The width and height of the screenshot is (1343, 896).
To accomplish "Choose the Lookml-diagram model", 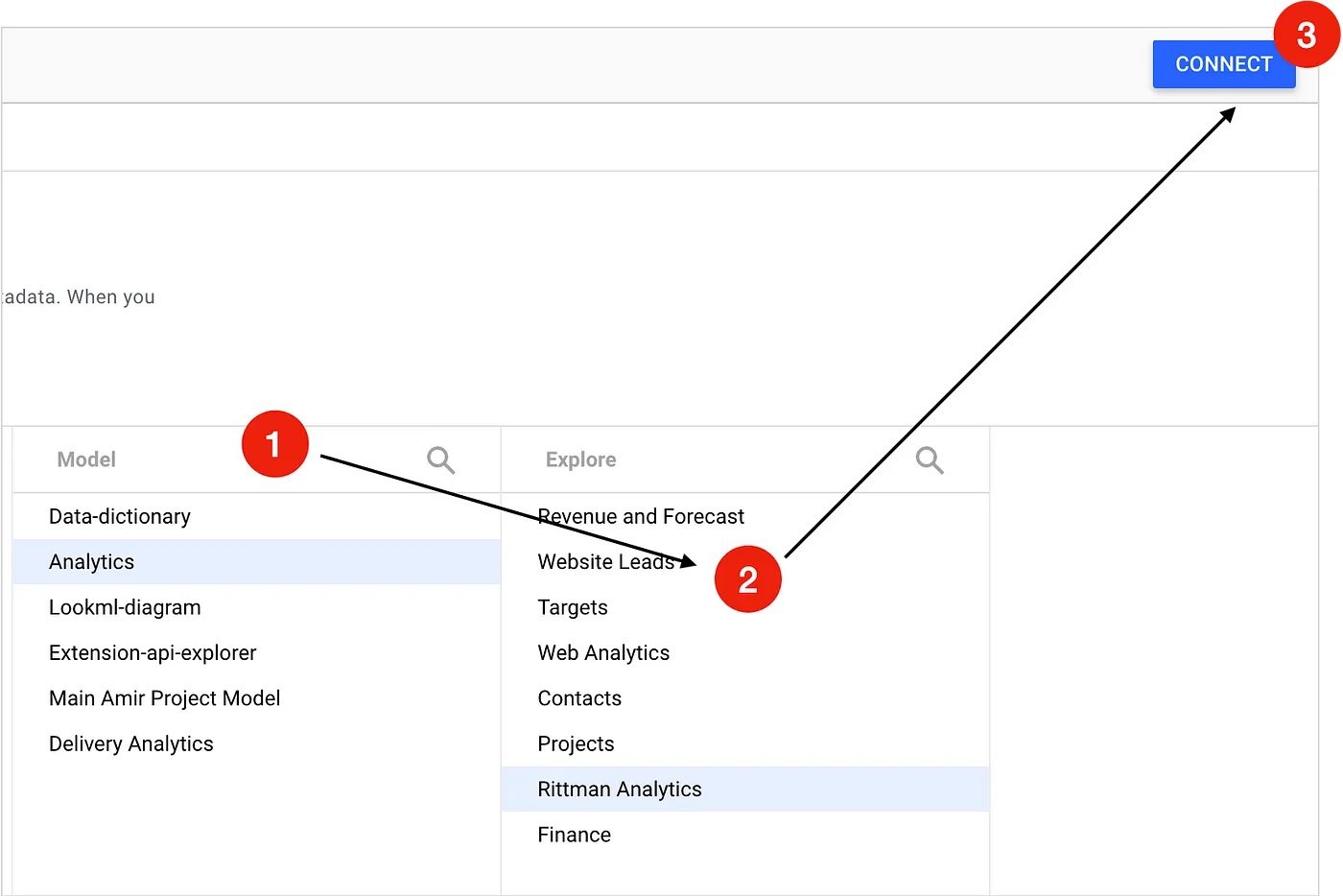I will 125,608.
